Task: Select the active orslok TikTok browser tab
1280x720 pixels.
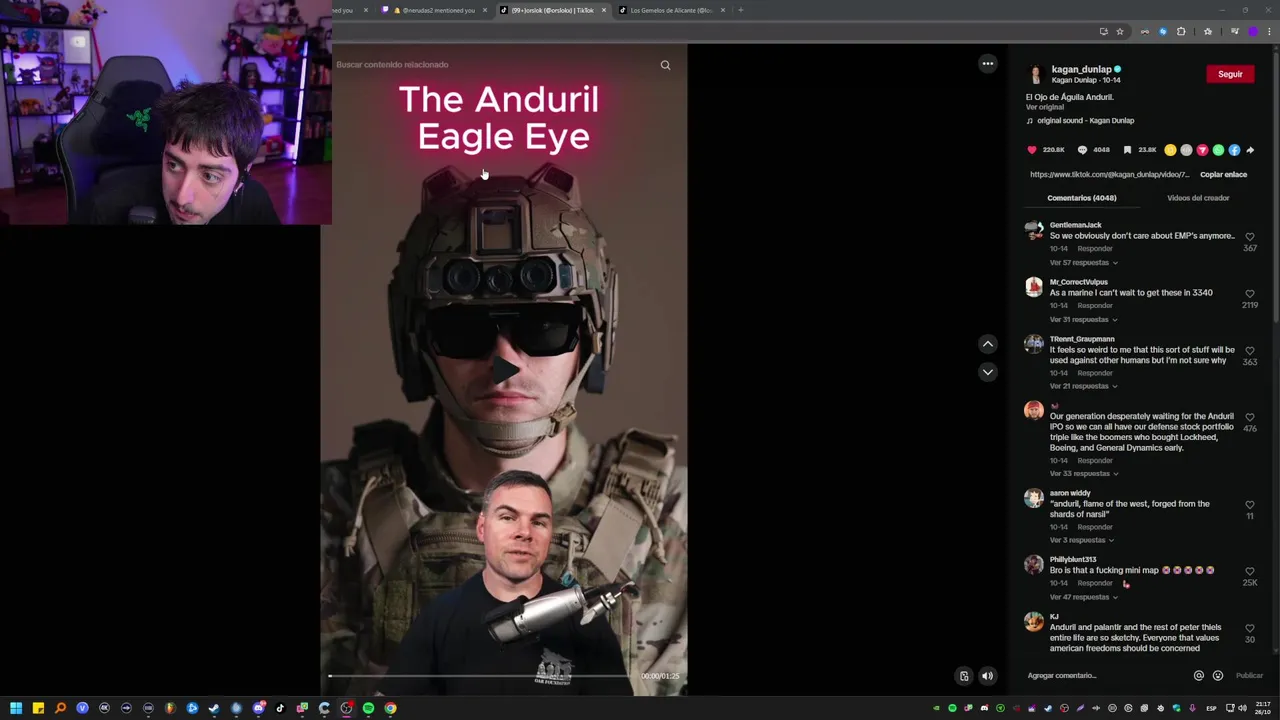Action: point(551,10)
